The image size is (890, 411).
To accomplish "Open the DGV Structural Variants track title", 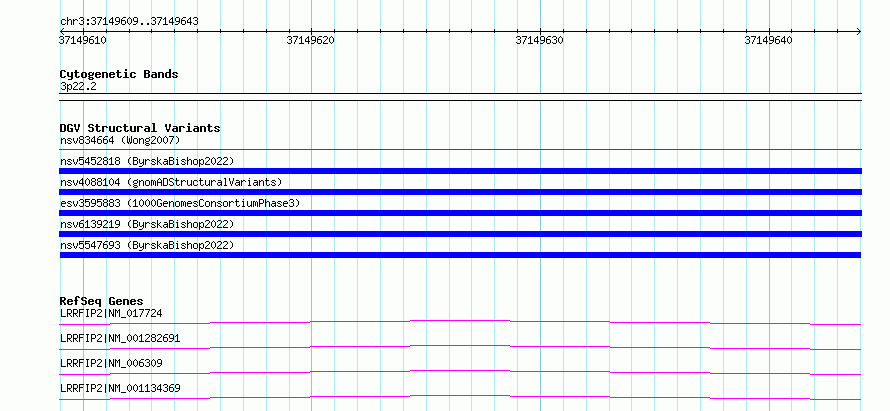I will pyautogui.click(x=140, y=128).
